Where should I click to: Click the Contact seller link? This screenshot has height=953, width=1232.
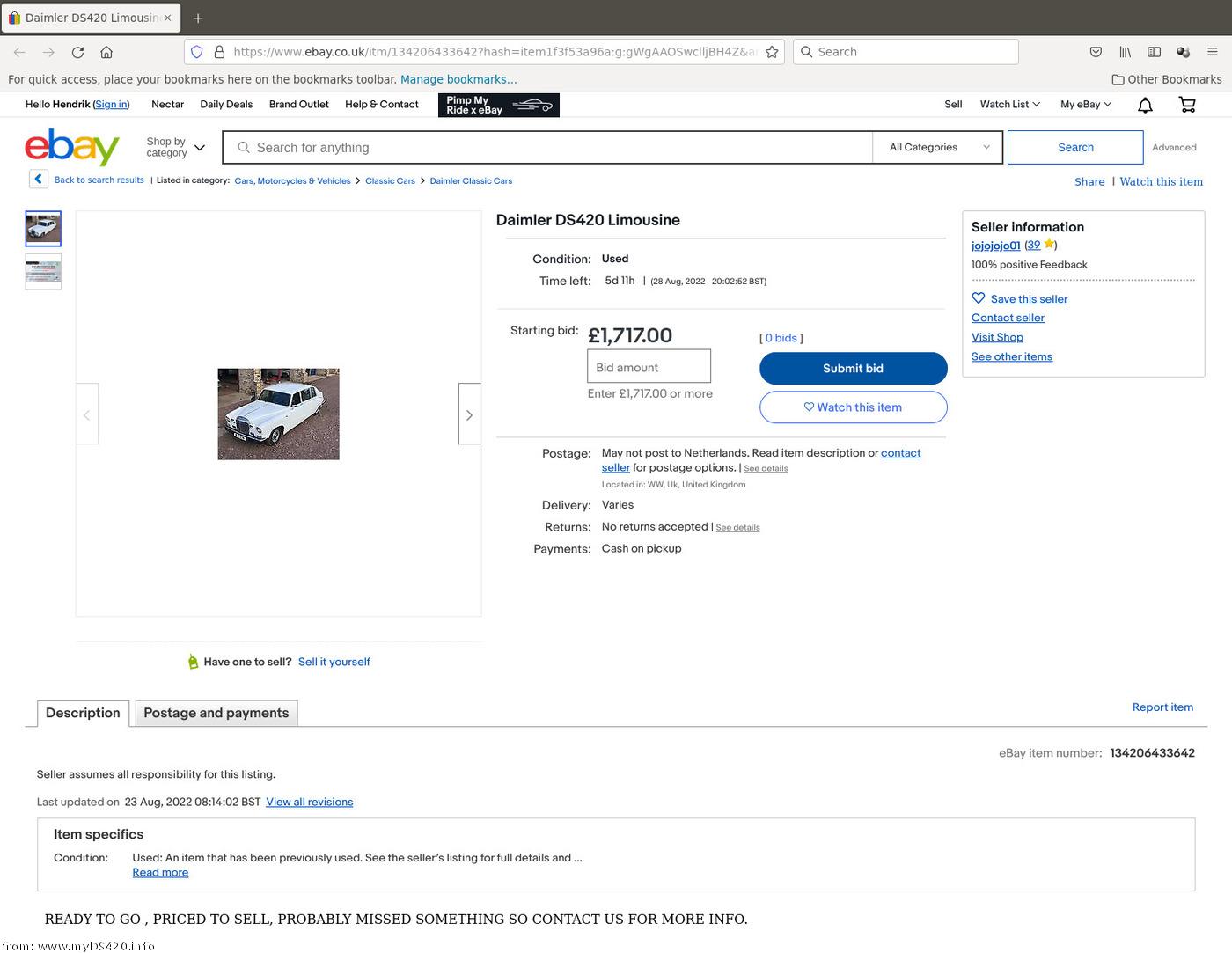coord(1008,318)
